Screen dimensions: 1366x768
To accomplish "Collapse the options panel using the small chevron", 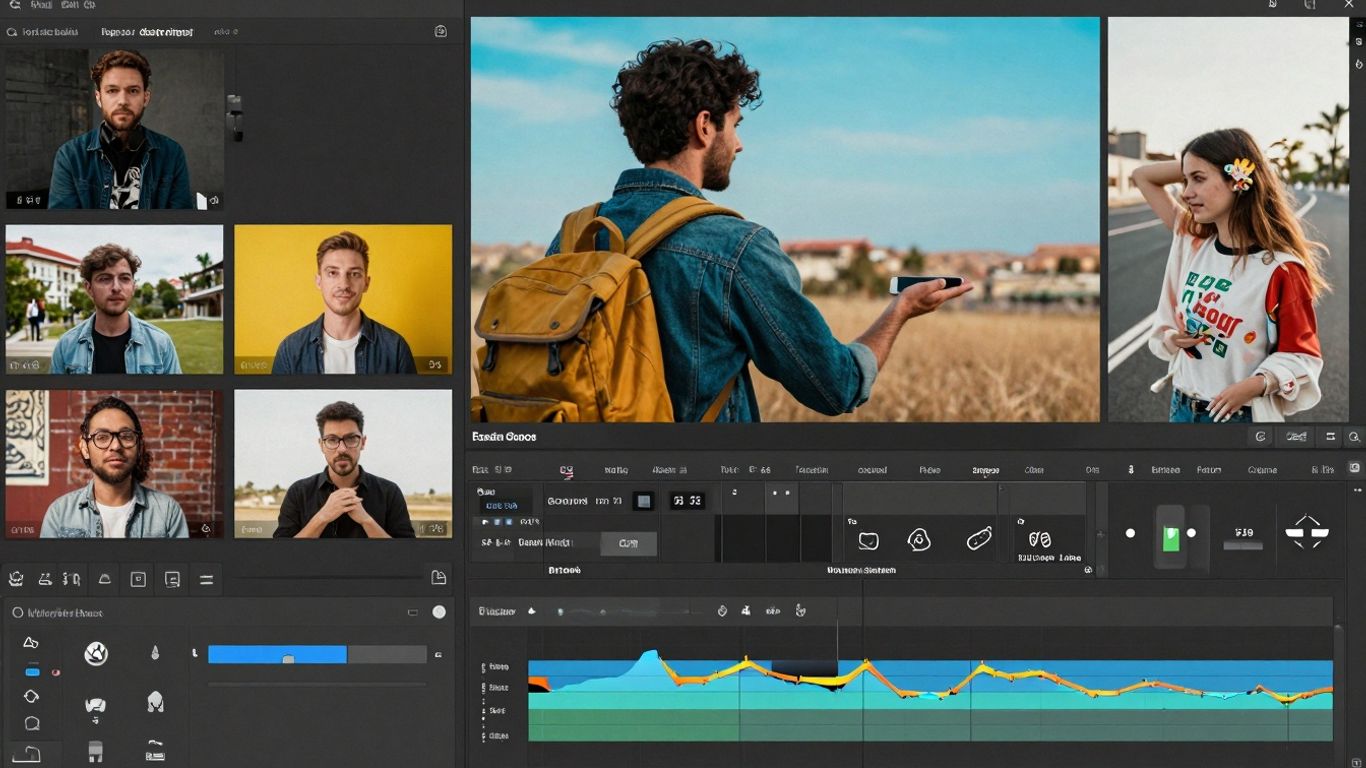I will 412,612.
